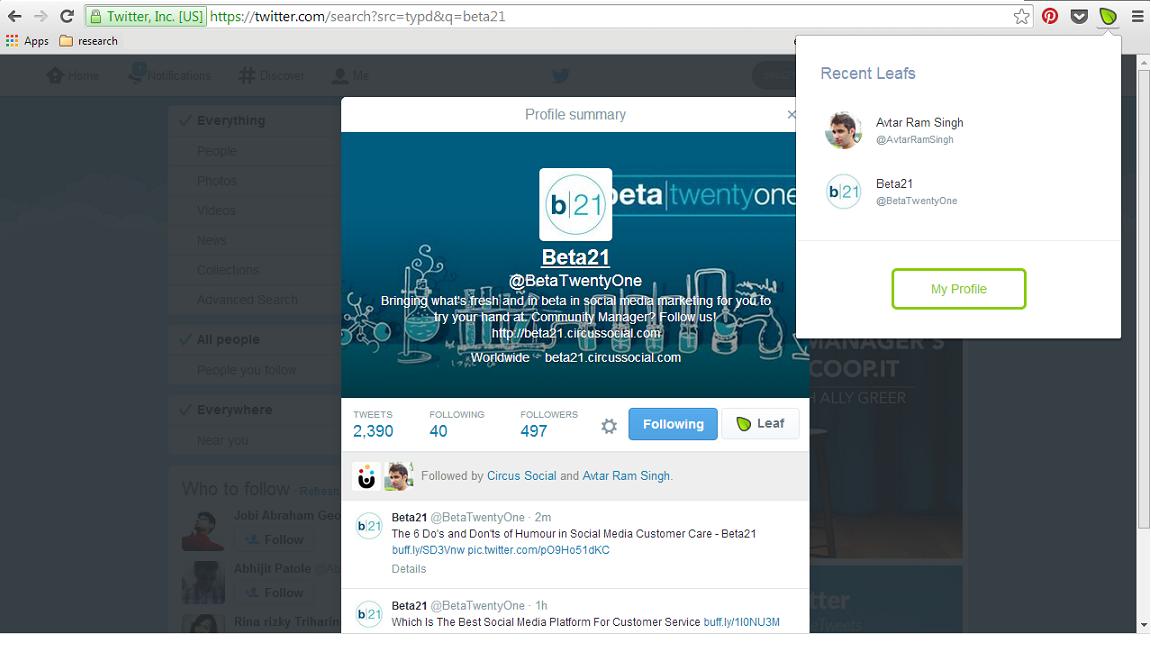1151x656 pixels.
Task: Reload the page with the refresh icon
Action: (x=67, y=16)
